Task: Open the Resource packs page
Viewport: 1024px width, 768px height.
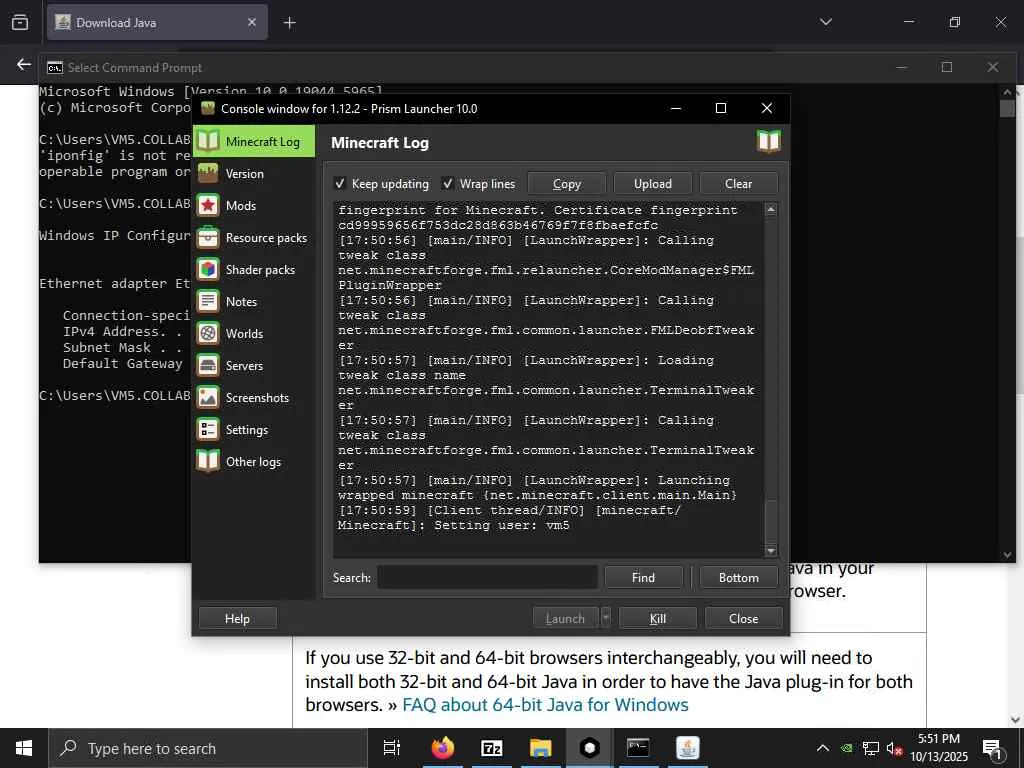Action: pyautogui.click(x=253, y=238)
